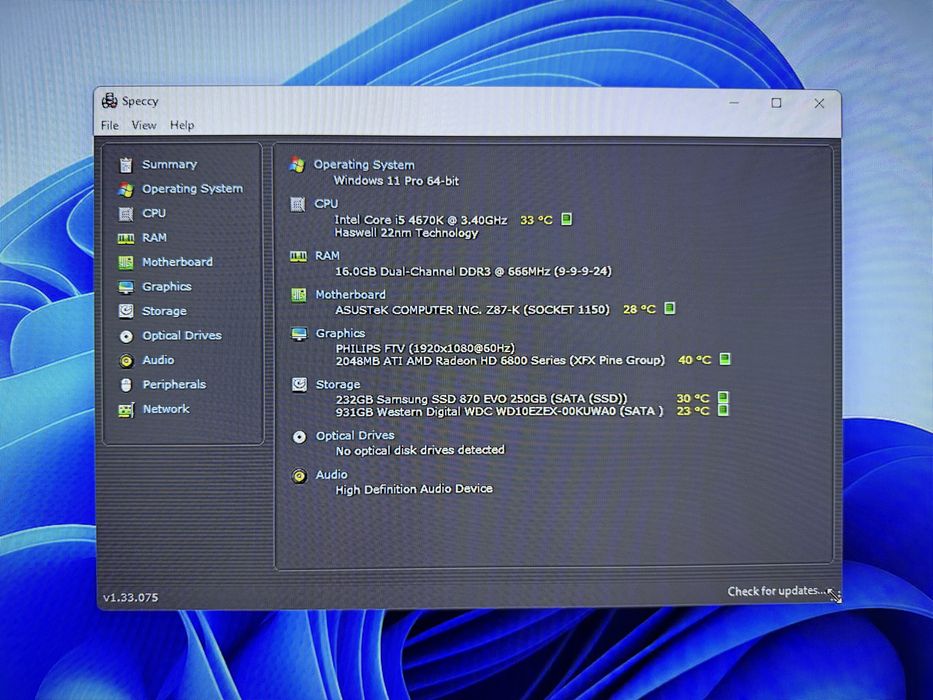Open Storage section from sidebar
Screen dimensions: 933x700
[x=164, y=311]
